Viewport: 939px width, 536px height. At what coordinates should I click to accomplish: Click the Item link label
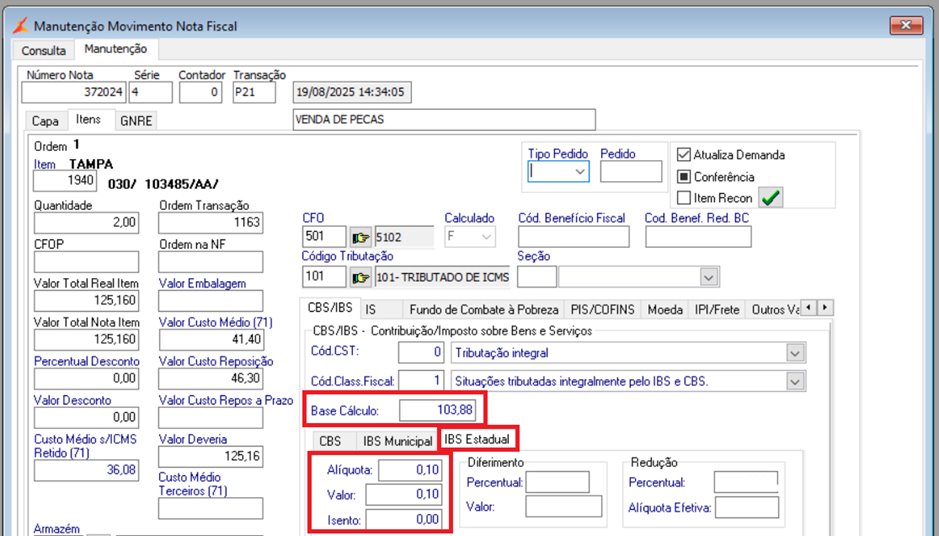coord(44,164)
